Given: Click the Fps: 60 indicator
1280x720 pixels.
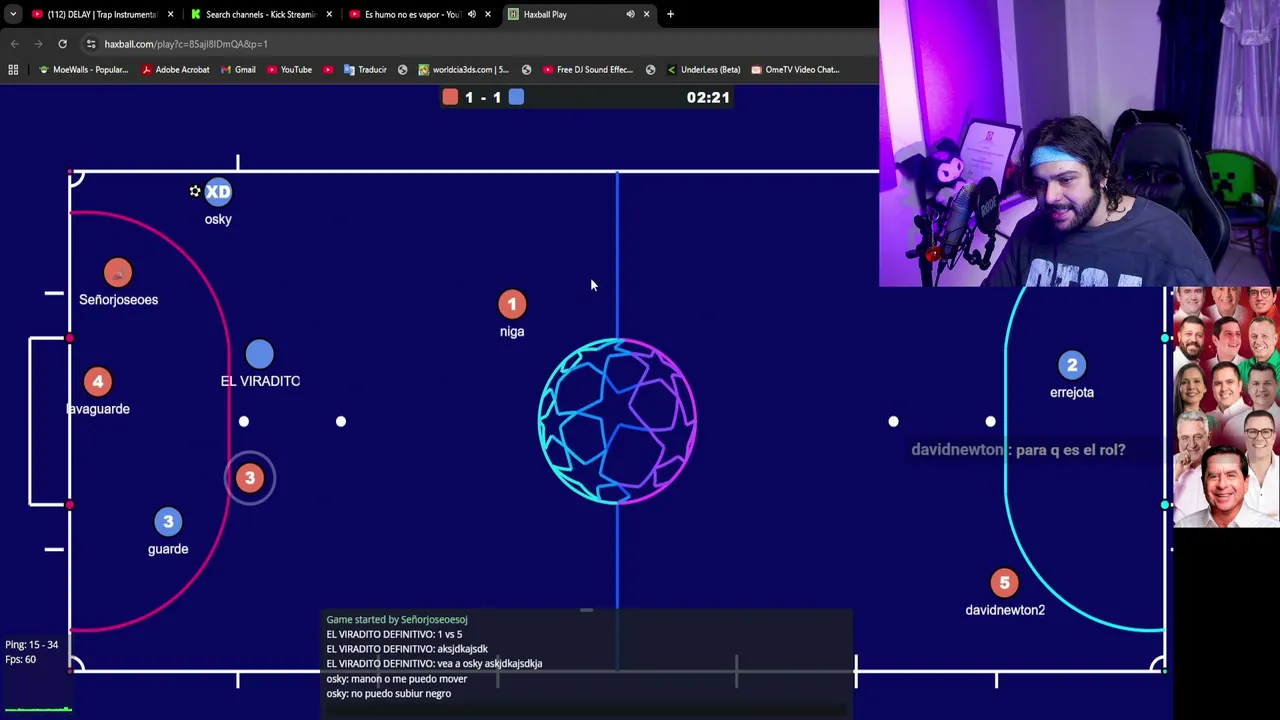Looking at the screenshot, I should [x=20, y=660].
